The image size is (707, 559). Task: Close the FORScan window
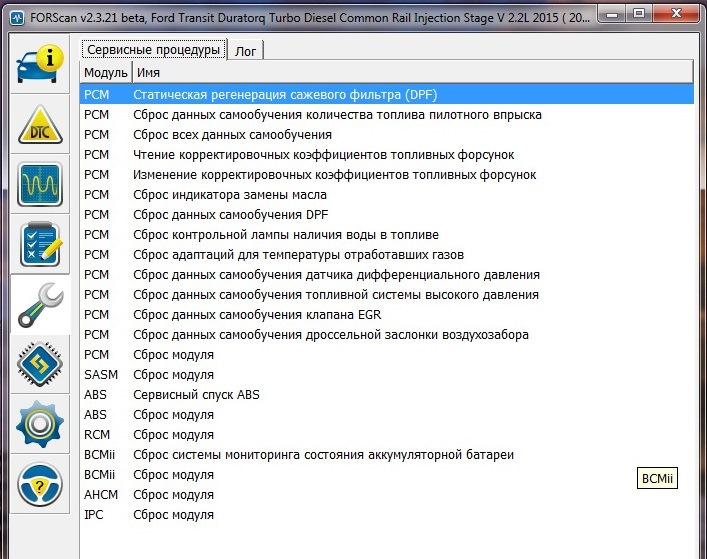point(676,14)
